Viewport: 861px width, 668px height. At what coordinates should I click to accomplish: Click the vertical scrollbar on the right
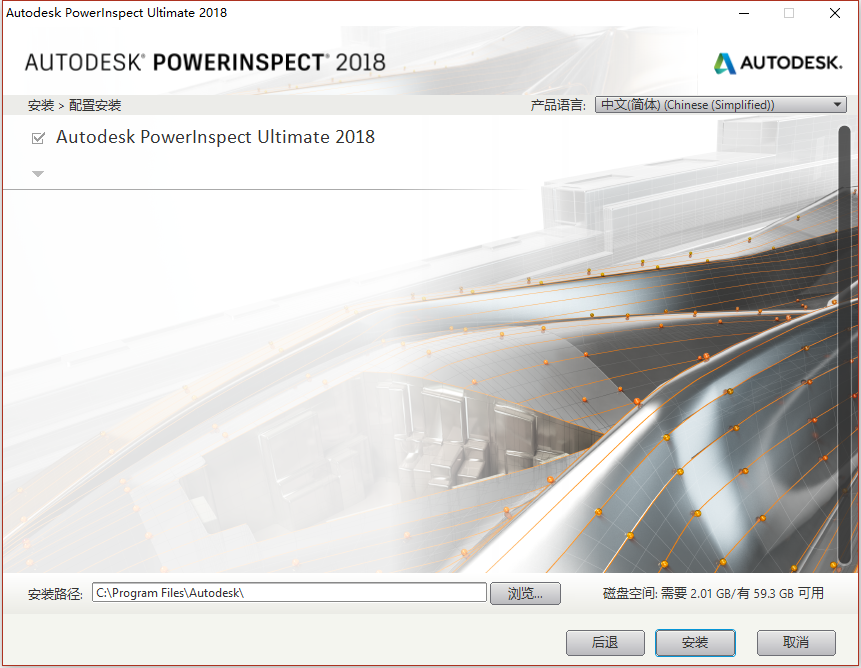tap(844, 343)
